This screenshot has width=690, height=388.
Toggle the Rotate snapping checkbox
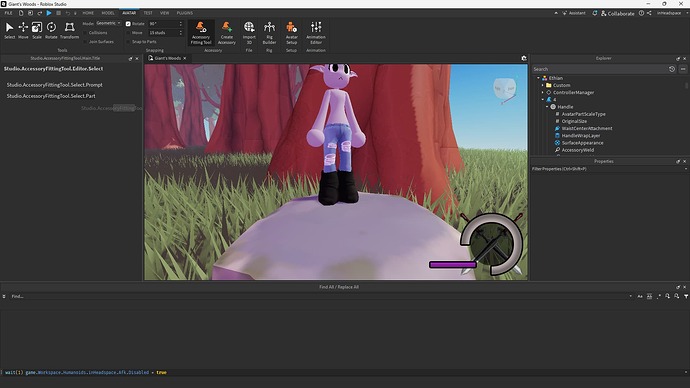coord(128,24)
